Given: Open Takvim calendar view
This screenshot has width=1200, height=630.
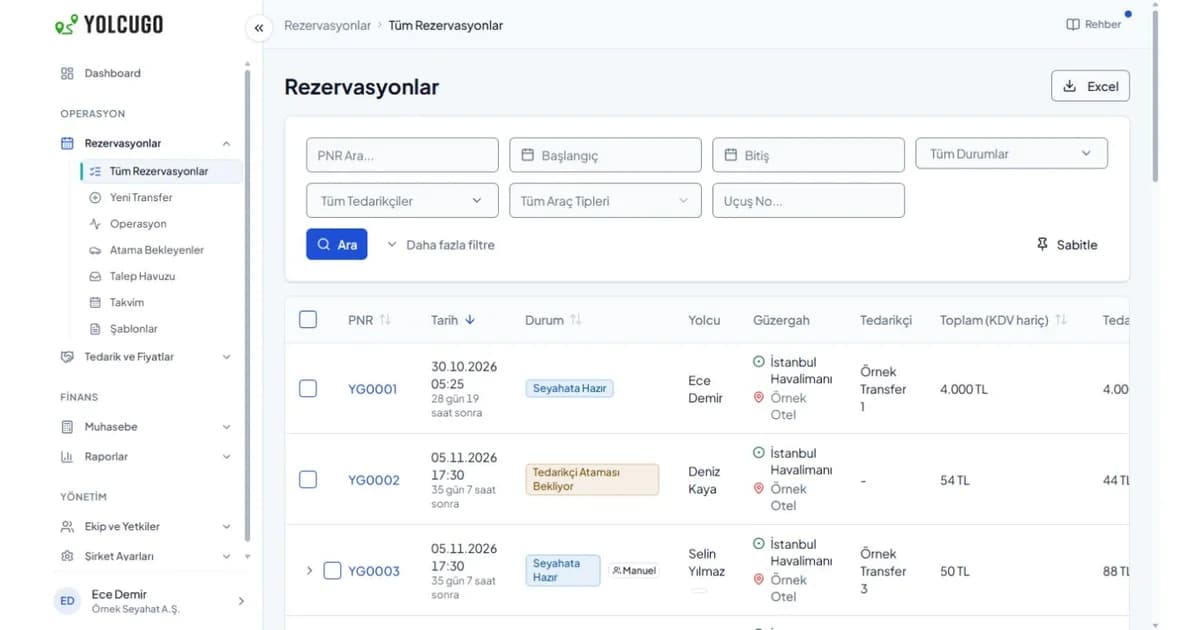Looking at the screenshot, I should (127, 302).
